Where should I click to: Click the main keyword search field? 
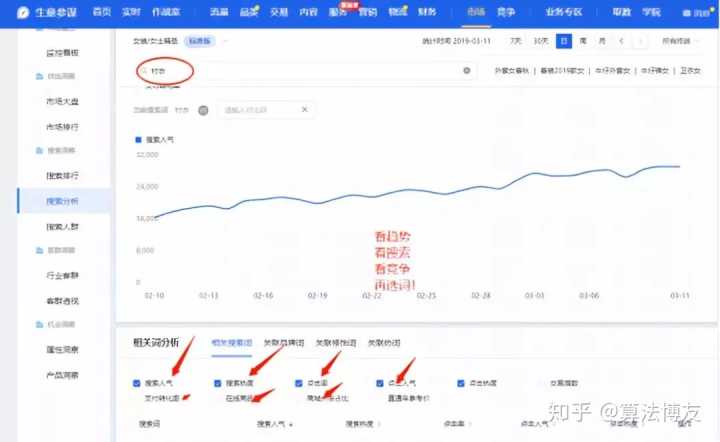(x=307, y=71)
